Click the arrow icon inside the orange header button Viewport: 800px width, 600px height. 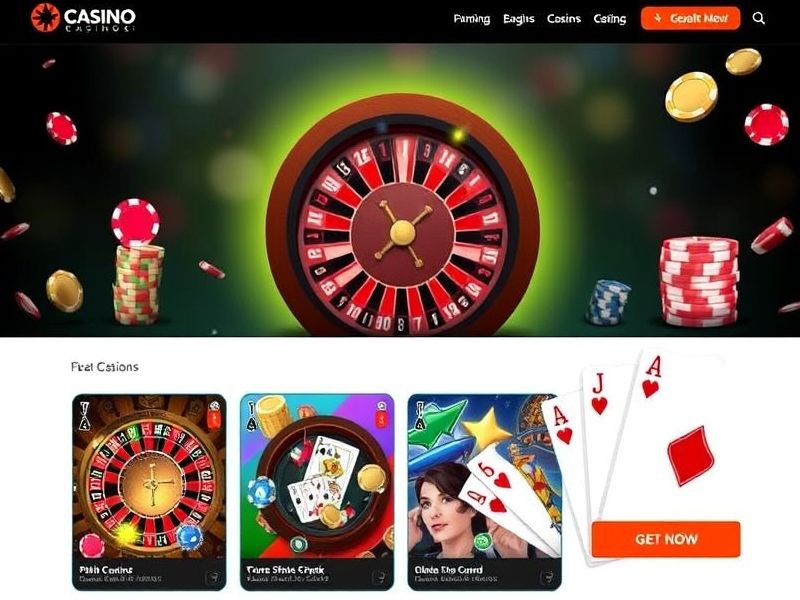658,18
